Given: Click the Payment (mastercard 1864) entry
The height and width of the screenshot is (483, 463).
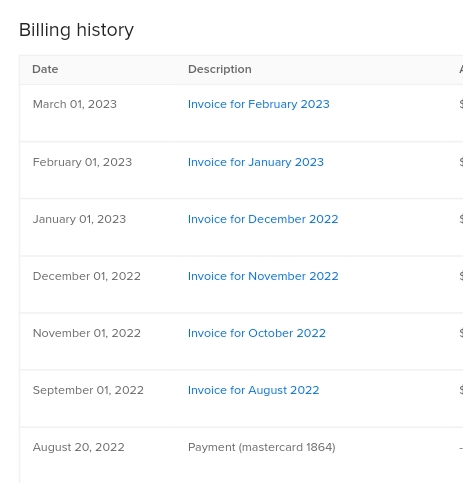Looking at the screenshot, I should (x=262, y=447).
